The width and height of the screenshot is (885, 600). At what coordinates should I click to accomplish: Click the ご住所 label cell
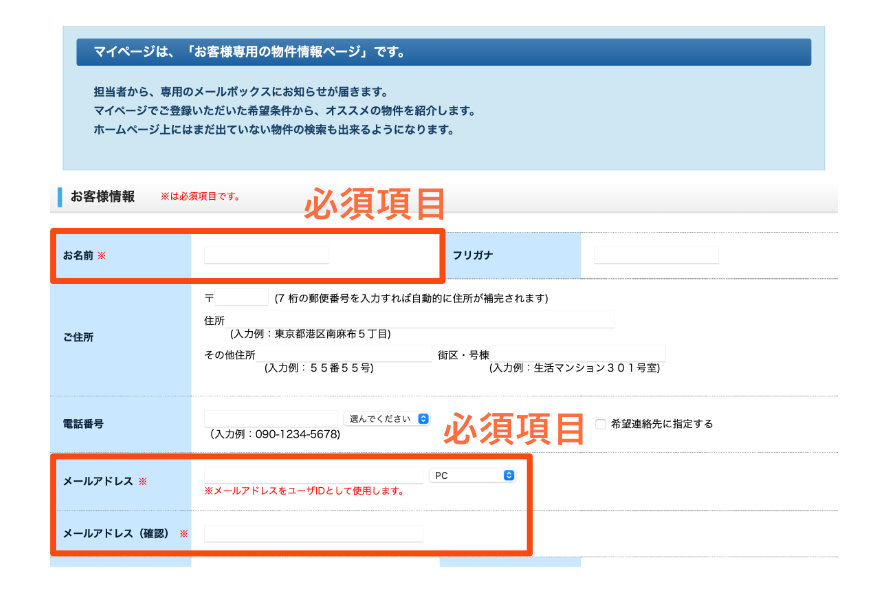(121, 337)
